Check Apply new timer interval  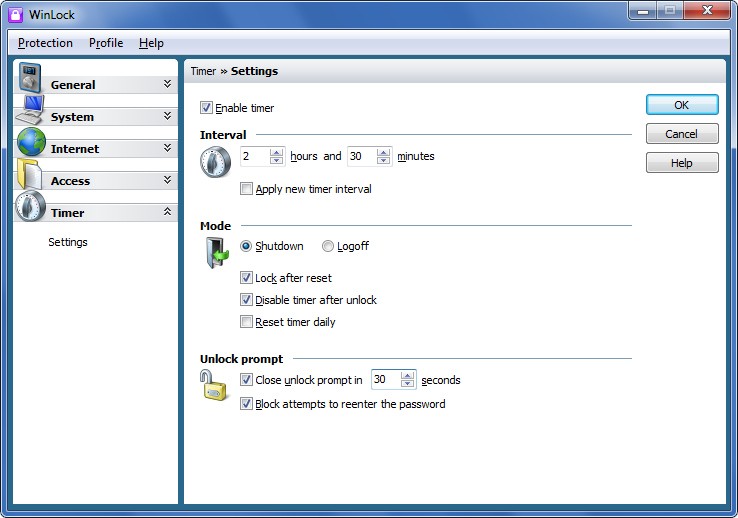[246, 189]
